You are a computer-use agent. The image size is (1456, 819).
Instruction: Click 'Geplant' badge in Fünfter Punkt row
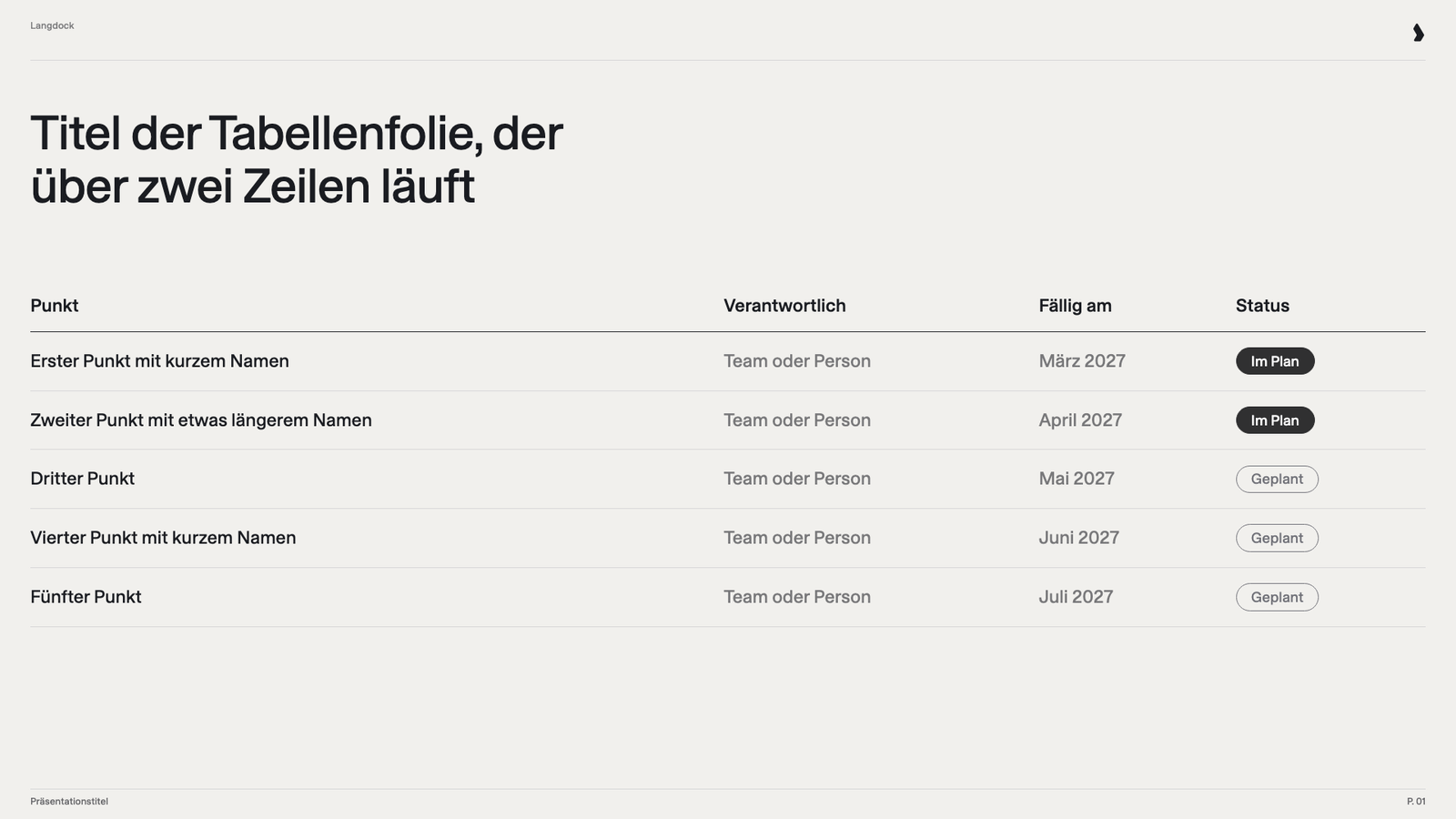(1277, 597)
